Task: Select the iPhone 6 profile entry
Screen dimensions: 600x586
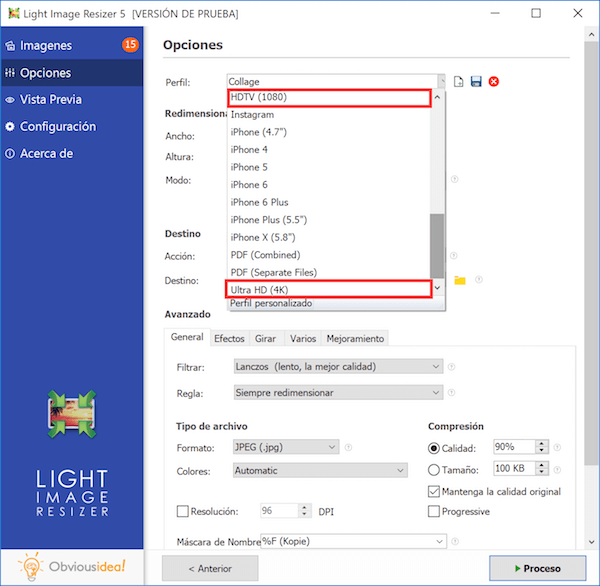Action: click(329, 185)
